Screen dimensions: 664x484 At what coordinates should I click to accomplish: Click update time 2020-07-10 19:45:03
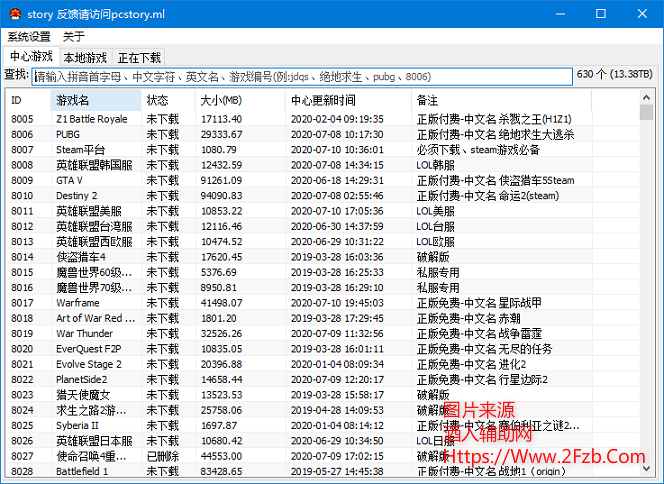(337, 303)
